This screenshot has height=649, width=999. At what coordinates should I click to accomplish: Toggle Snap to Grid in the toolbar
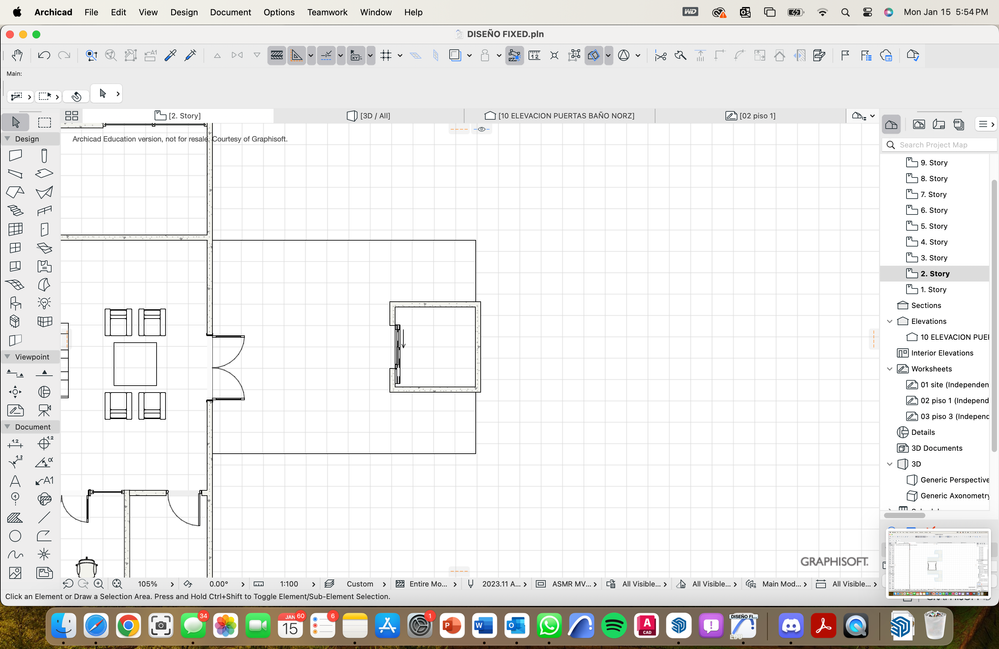coord(386,55)
